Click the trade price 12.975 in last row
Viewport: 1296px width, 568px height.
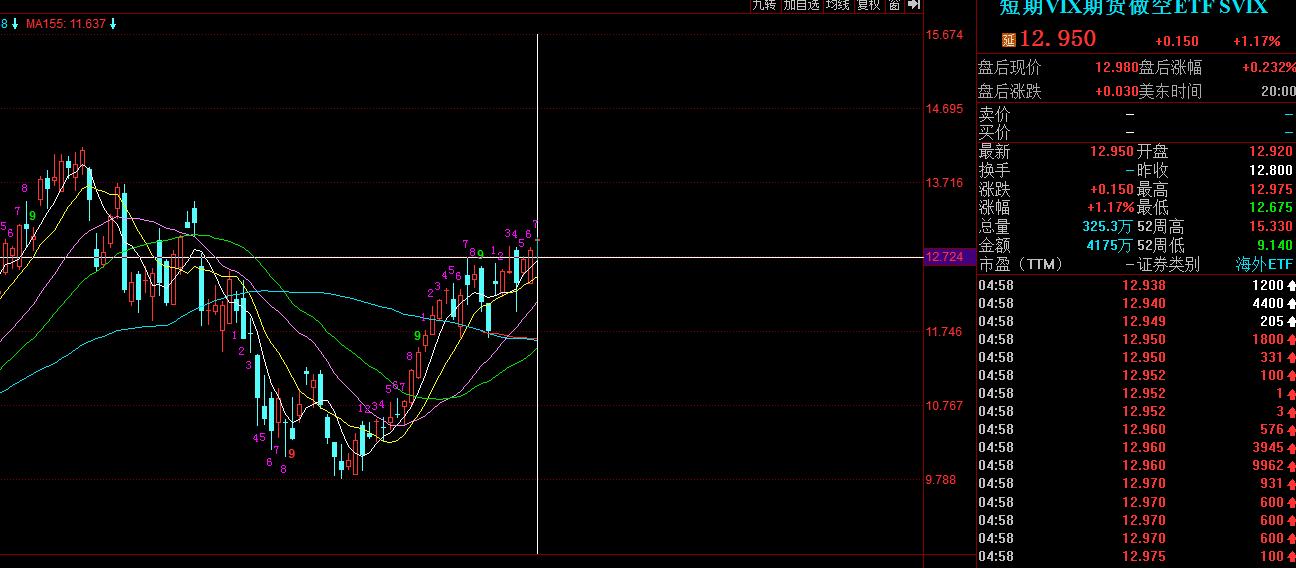click(1144, 557)
